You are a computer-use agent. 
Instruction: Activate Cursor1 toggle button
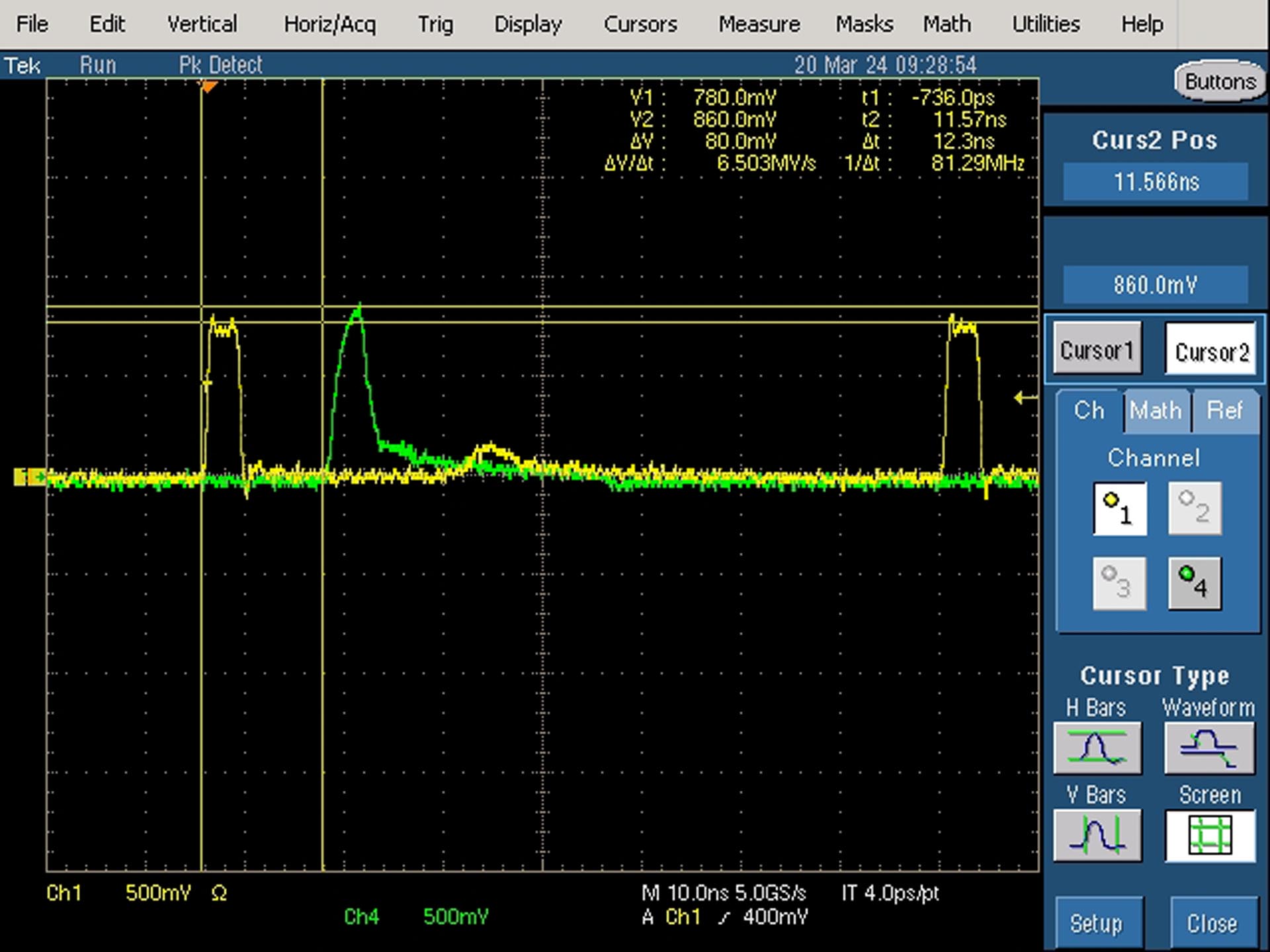(x=1097, y=349)
